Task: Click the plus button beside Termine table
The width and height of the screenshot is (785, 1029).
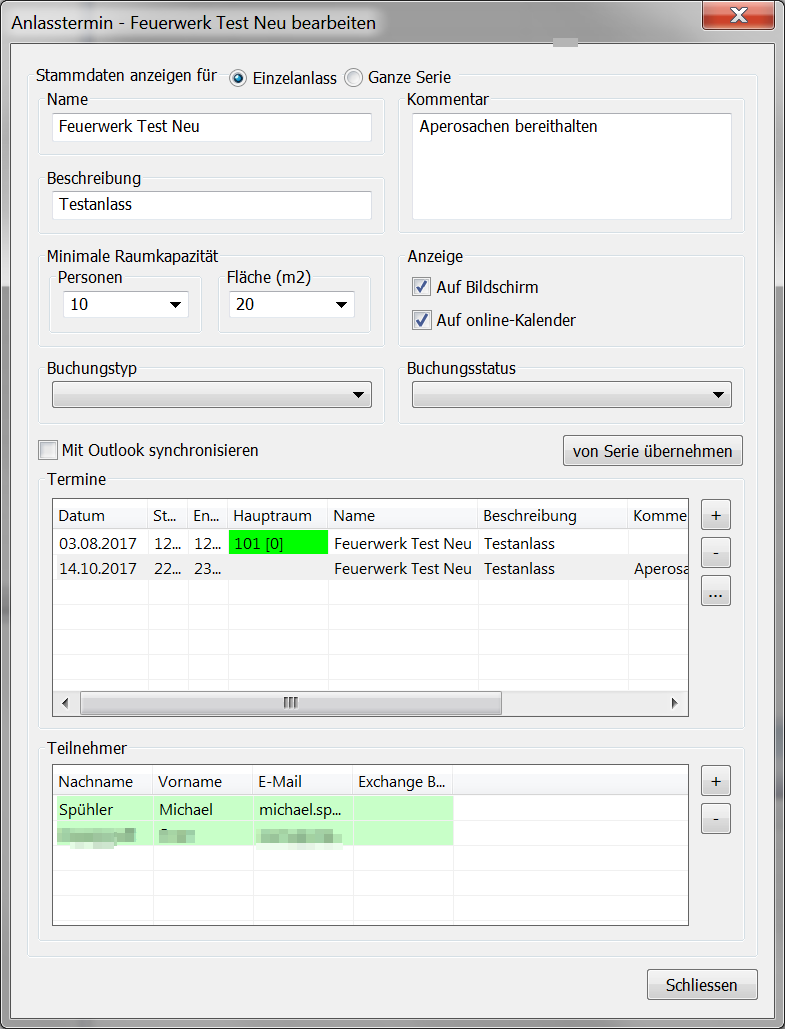Action: pos(716,516)
